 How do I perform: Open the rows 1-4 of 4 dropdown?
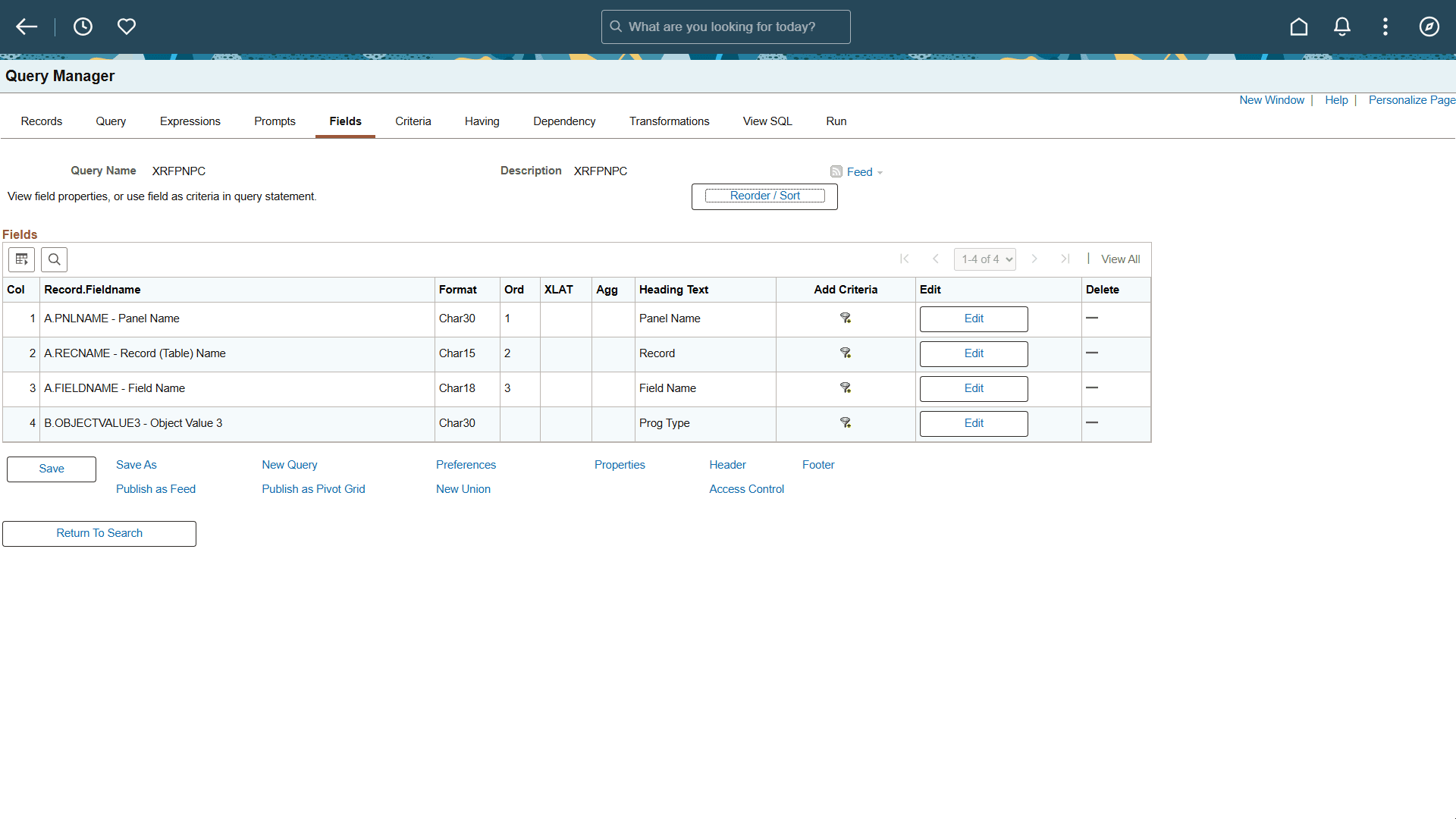(x=985, y=259)
